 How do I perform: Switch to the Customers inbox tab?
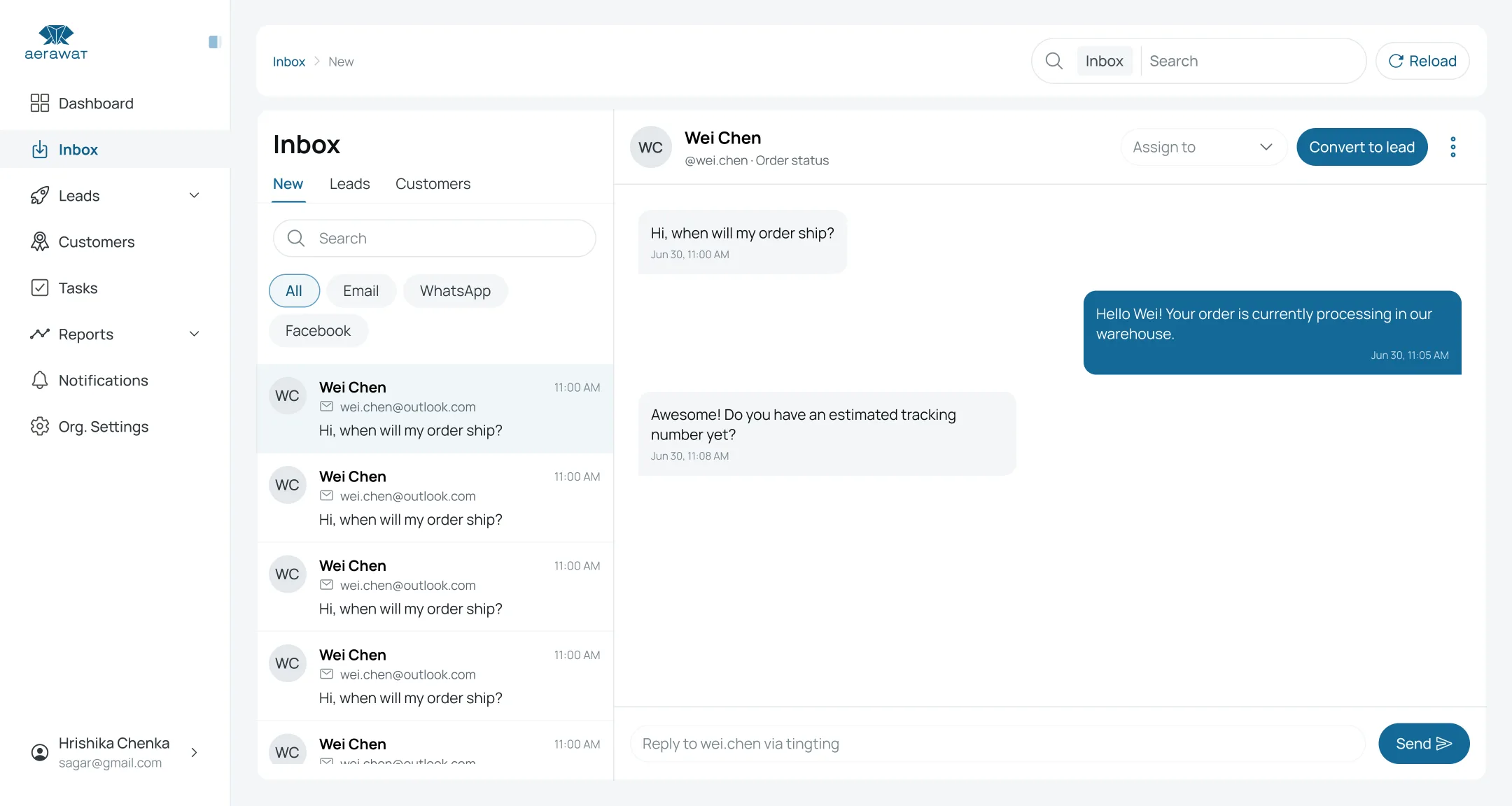click(433, 184)
